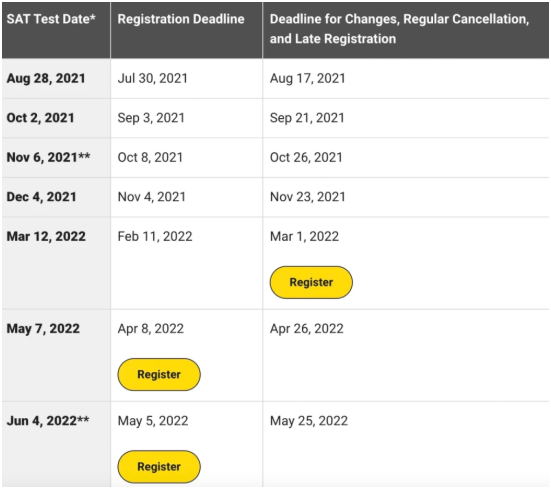Click the Feb 11, 2022 registration deadline

click(x=155, y=236)
